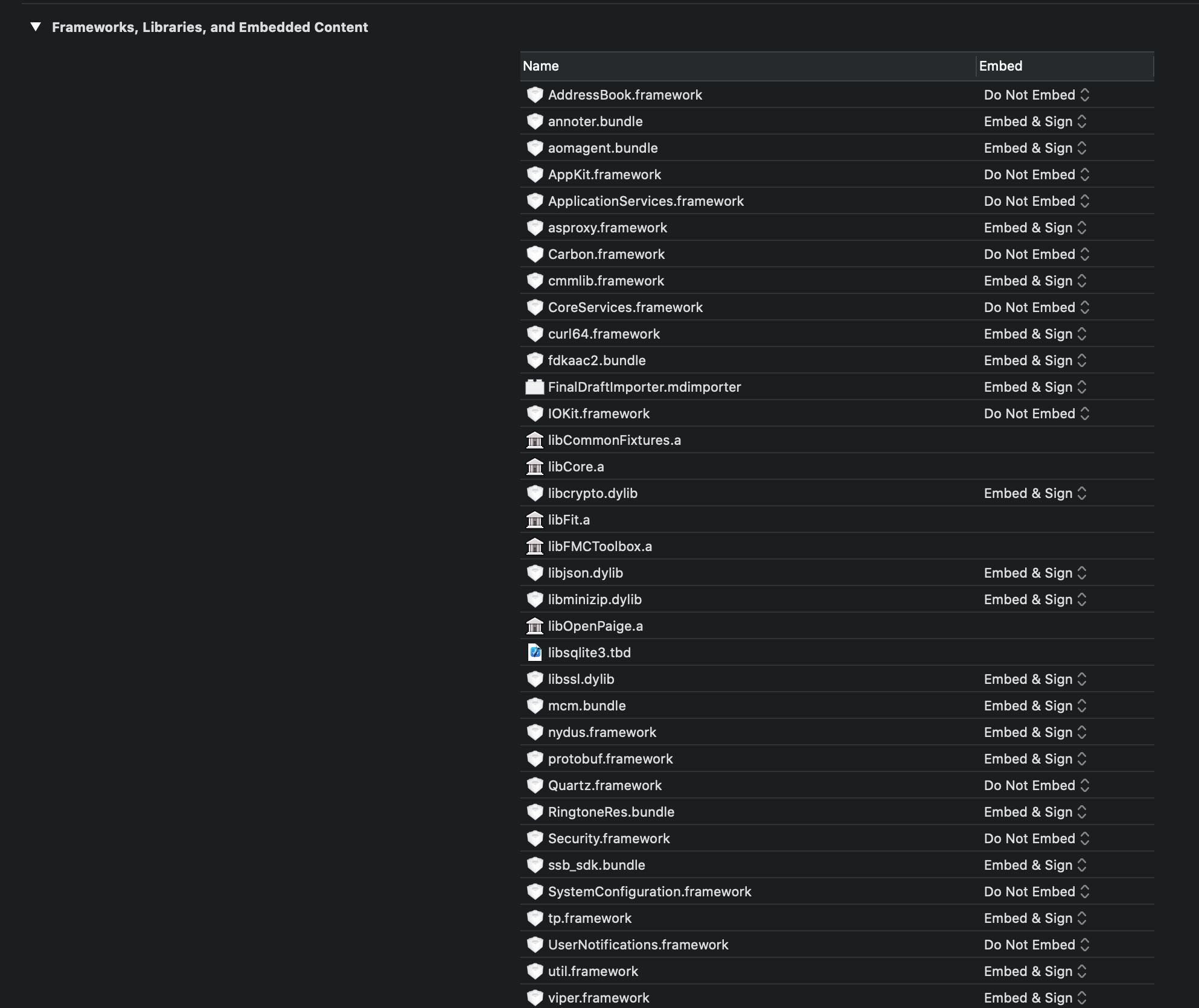Click the Name column header
Viewport: 1199px width, 1008px height.
pos(747,66)
